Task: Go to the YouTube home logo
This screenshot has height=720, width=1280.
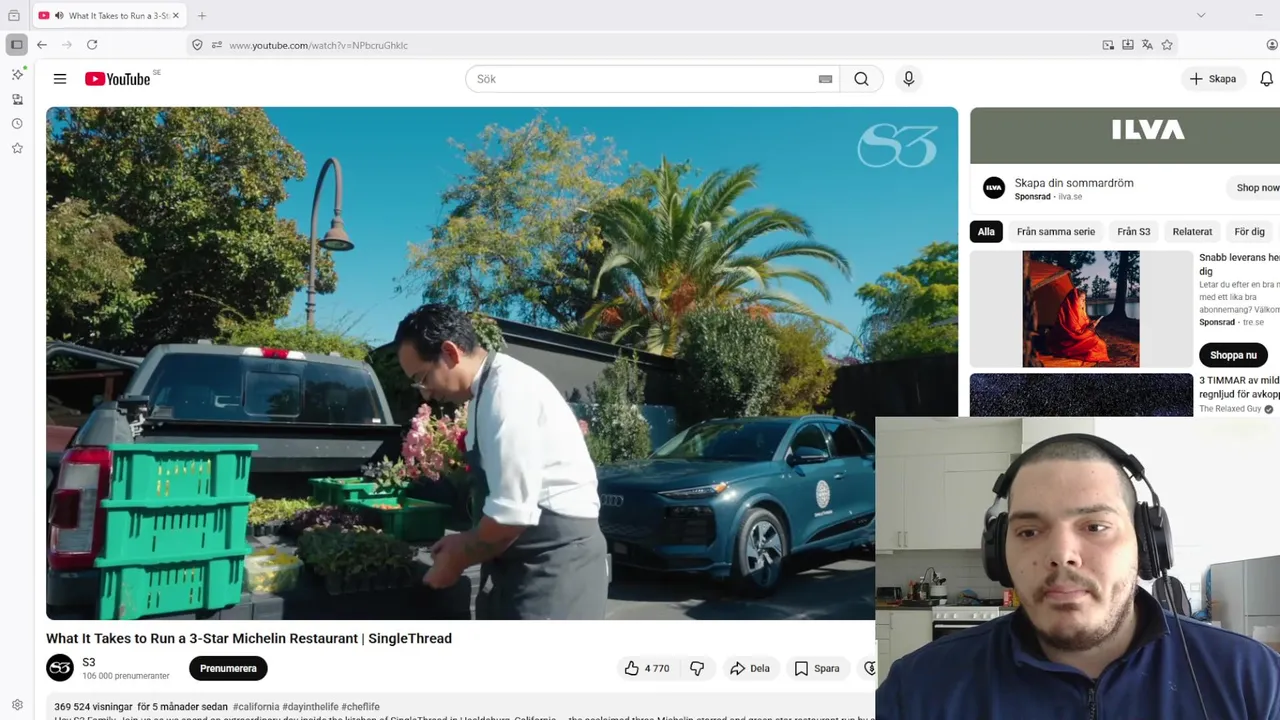Action: point(117,79)
